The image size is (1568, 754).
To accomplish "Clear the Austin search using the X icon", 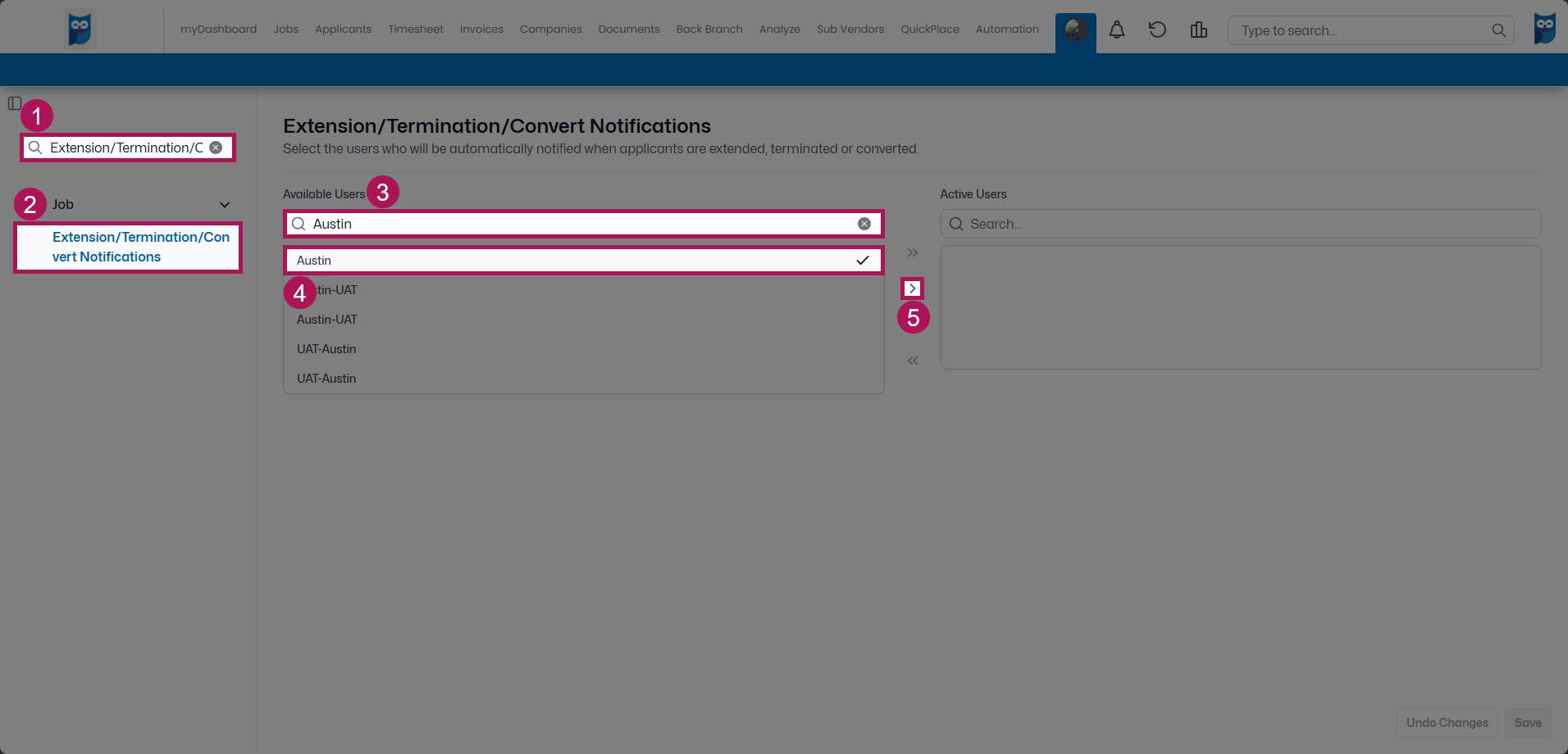I will click(864, 223).
